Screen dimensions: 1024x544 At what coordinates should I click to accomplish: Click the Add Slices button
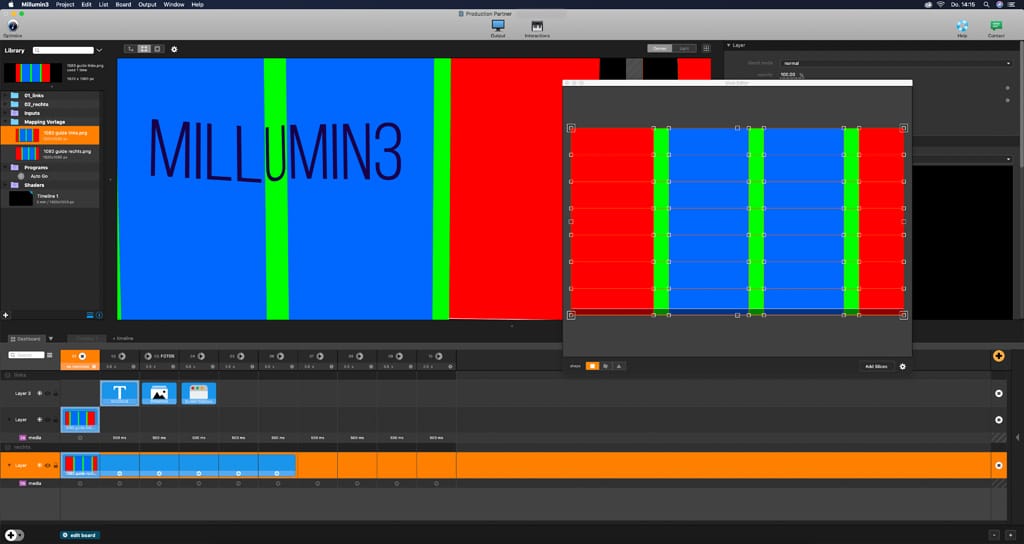878,367
